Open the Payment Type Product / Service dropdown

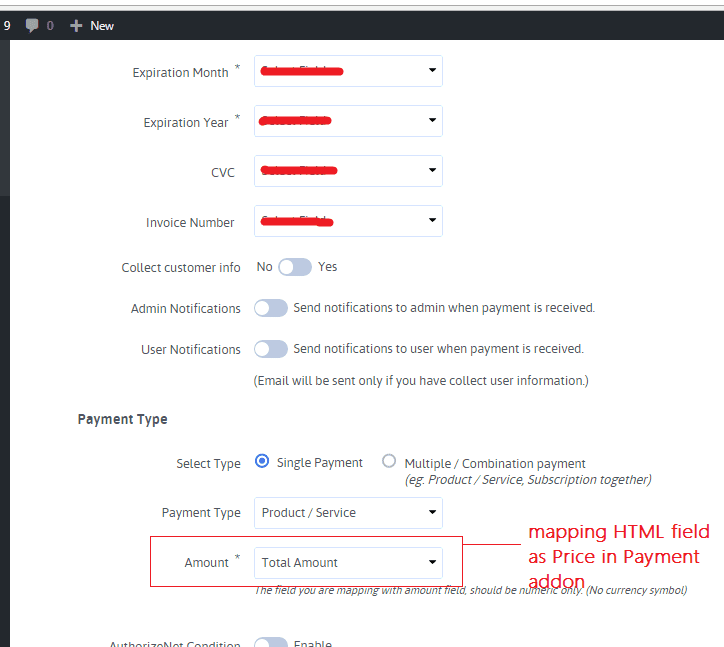click(x=348, y=512)
